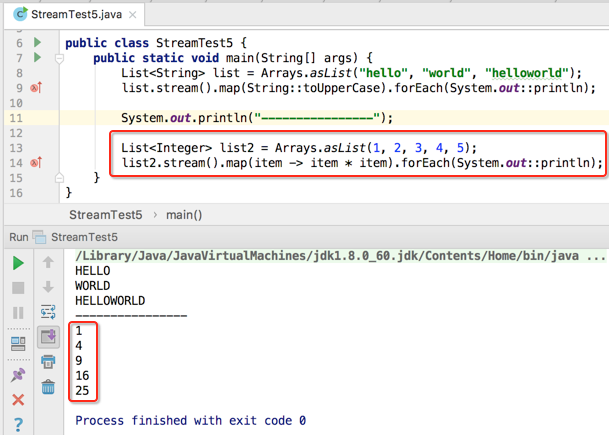Click the lambda gutter marker on line 14
This screenshot has height=435, width=609.
(36, 163)
